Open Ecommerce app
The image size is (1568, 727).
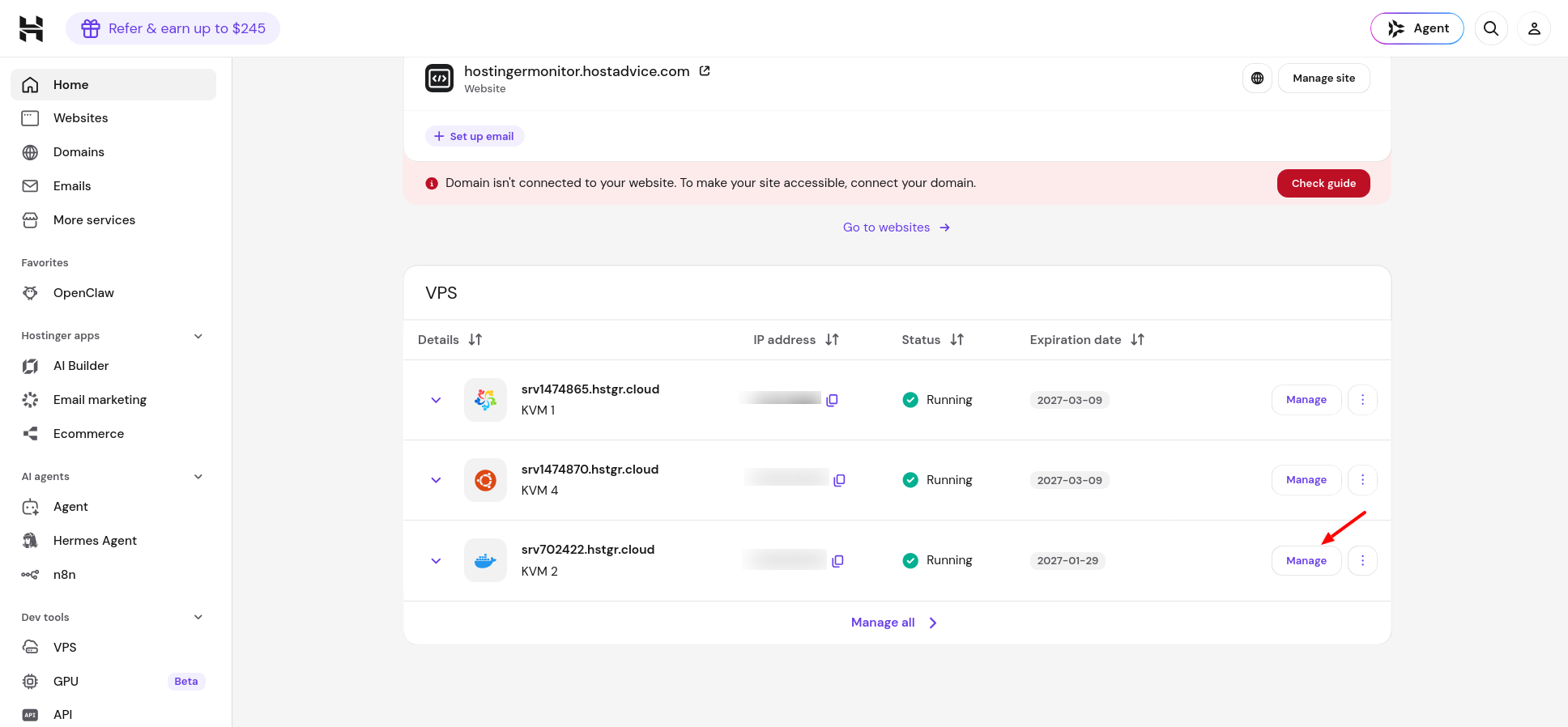pos(113,434)
